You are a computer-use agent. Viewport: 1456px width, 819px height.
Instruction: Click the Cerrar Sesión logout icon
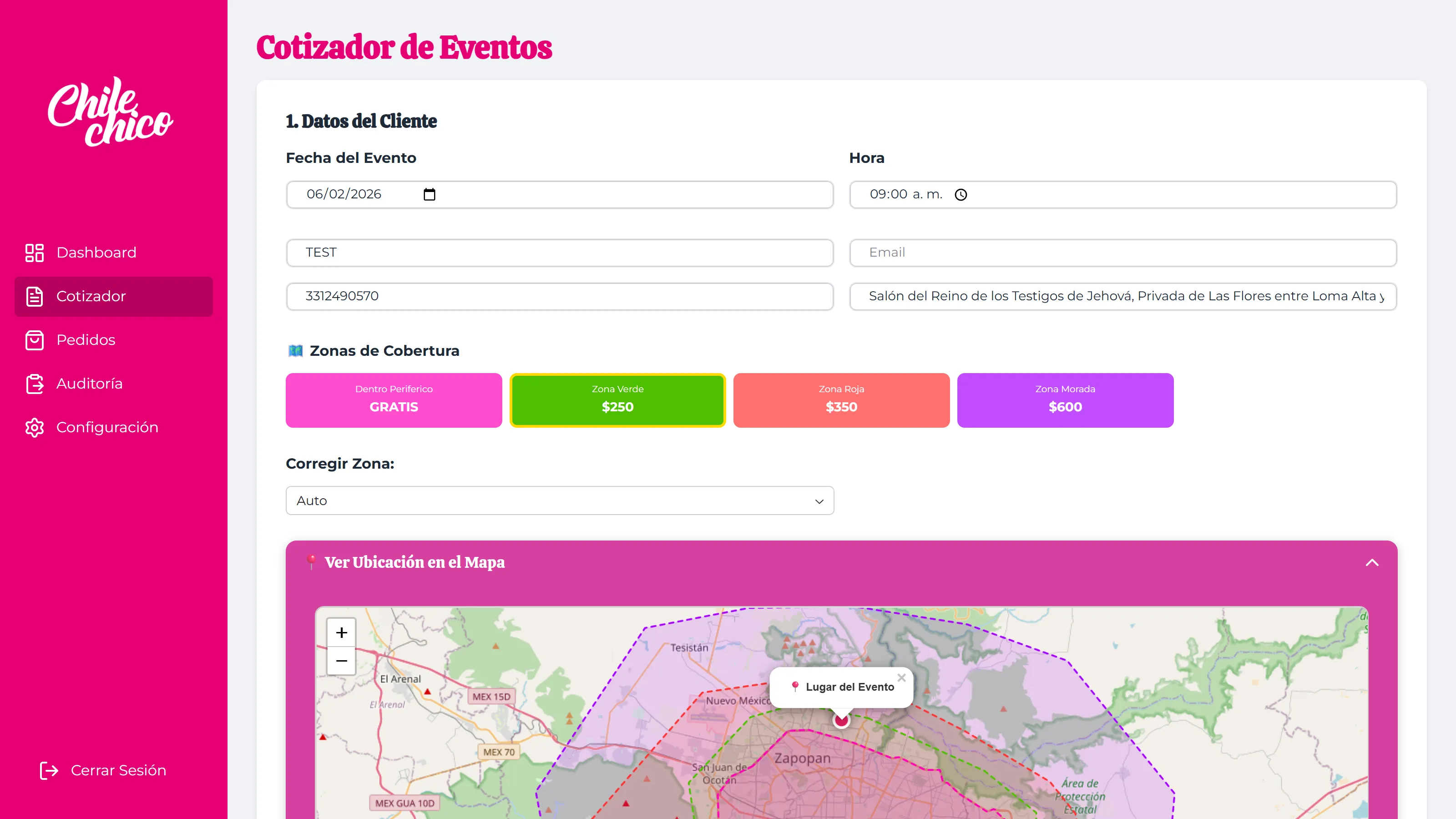pyautogui.click(x=49, y=770)
